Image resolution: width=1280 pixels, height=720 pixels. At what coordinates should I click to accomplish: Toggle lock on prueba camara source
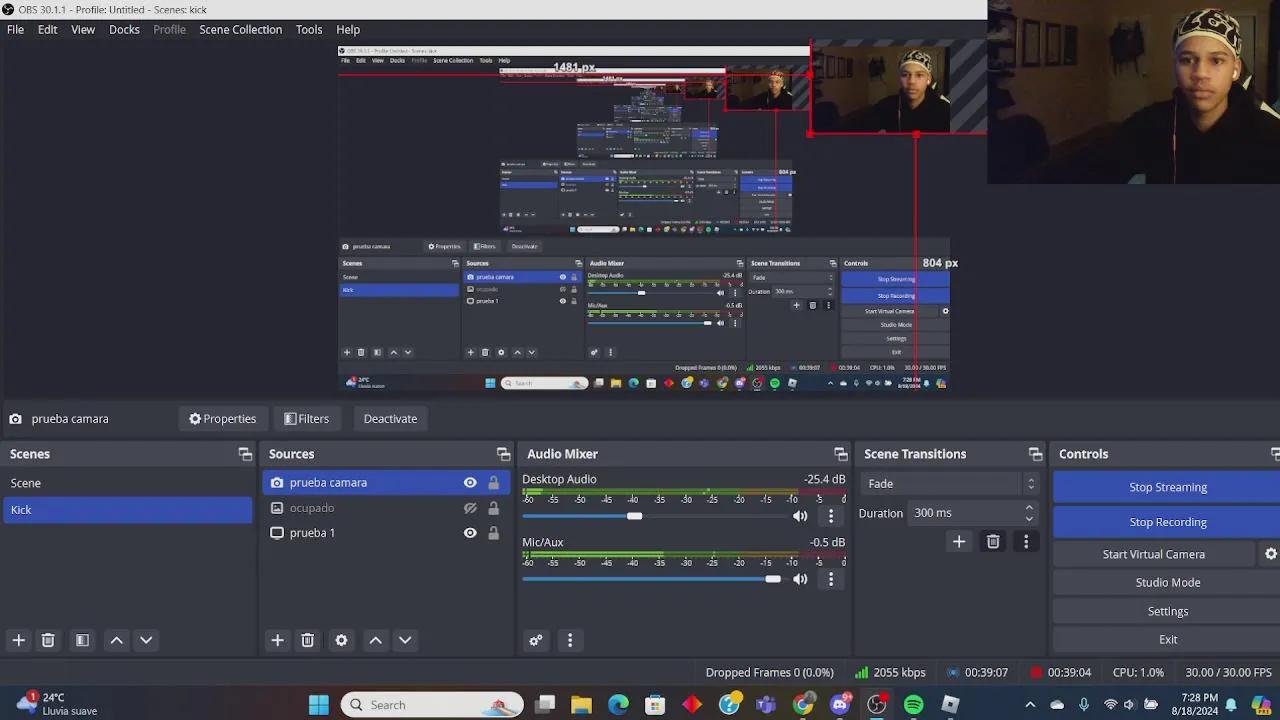(x=493, y=483)
